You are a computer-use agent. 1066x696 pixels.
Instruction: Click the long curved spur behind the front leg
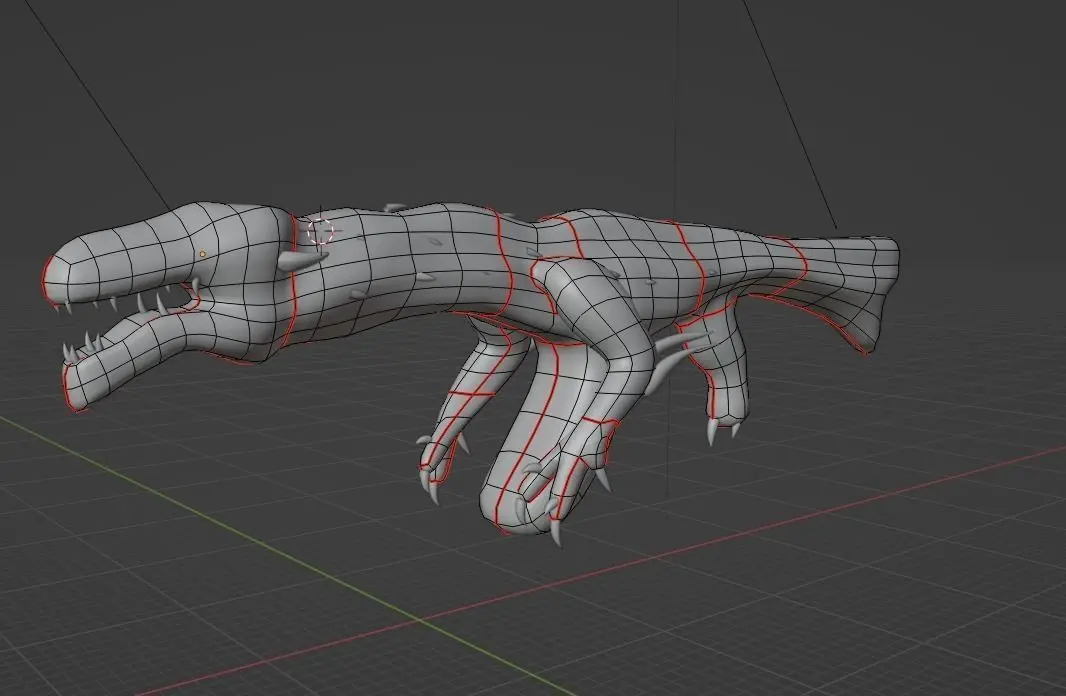(670, 358)
